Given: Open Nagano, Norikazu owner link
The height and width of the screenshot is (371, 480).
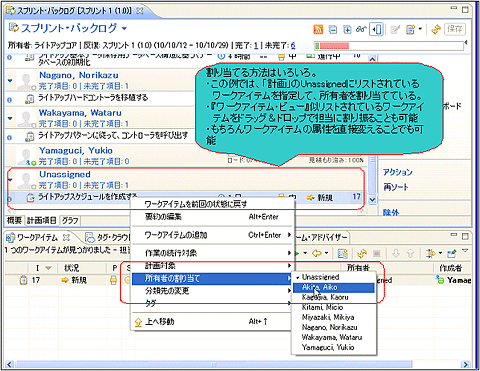Looking at the screenshot, I should (79, 75).
